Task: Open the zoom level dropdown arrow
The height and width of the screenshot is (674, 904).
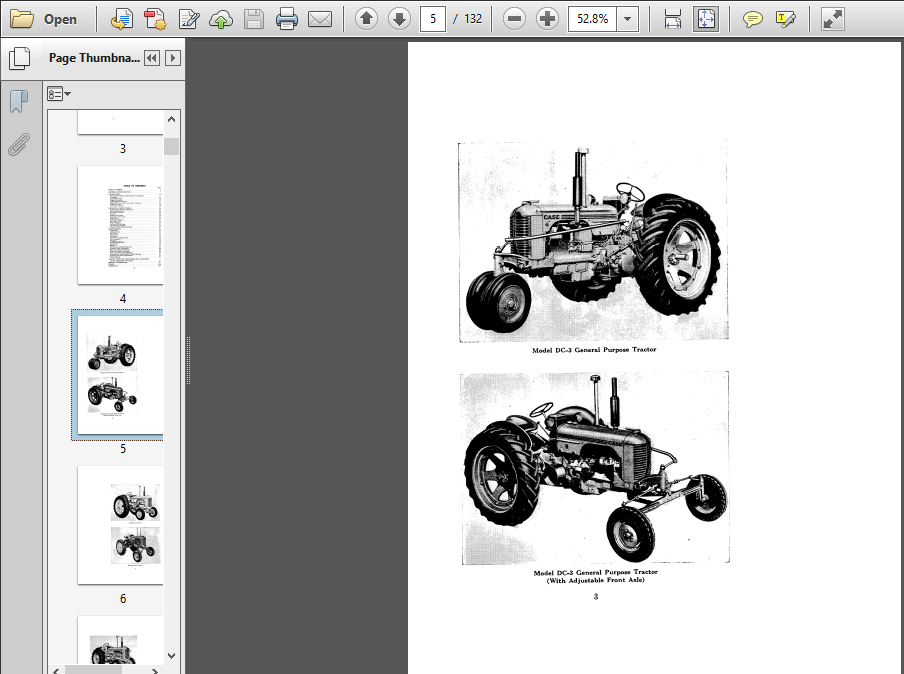Action: click(x=627, y=19)
